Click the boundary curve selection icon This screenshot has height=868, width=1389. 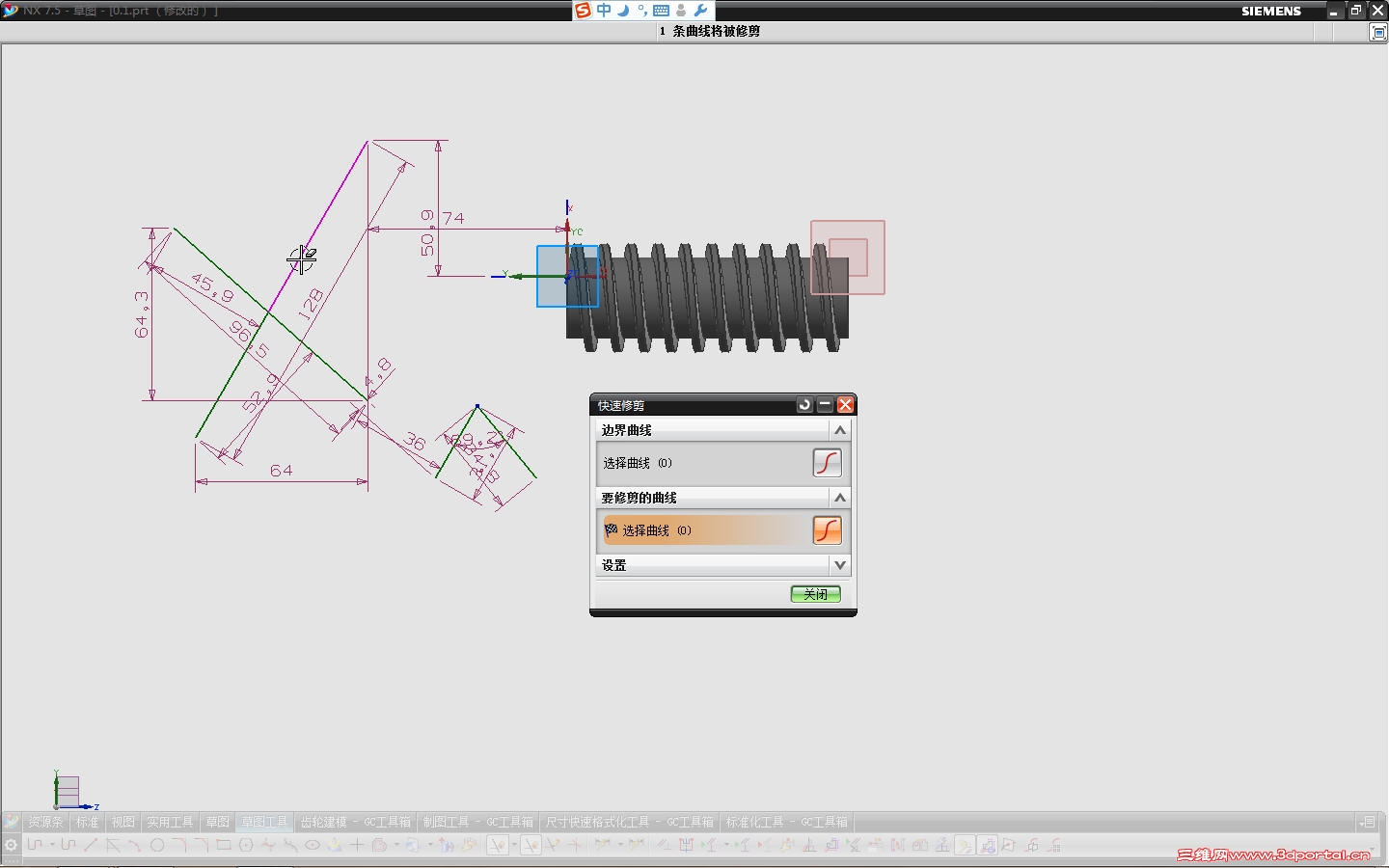click(x=828, y=463)
